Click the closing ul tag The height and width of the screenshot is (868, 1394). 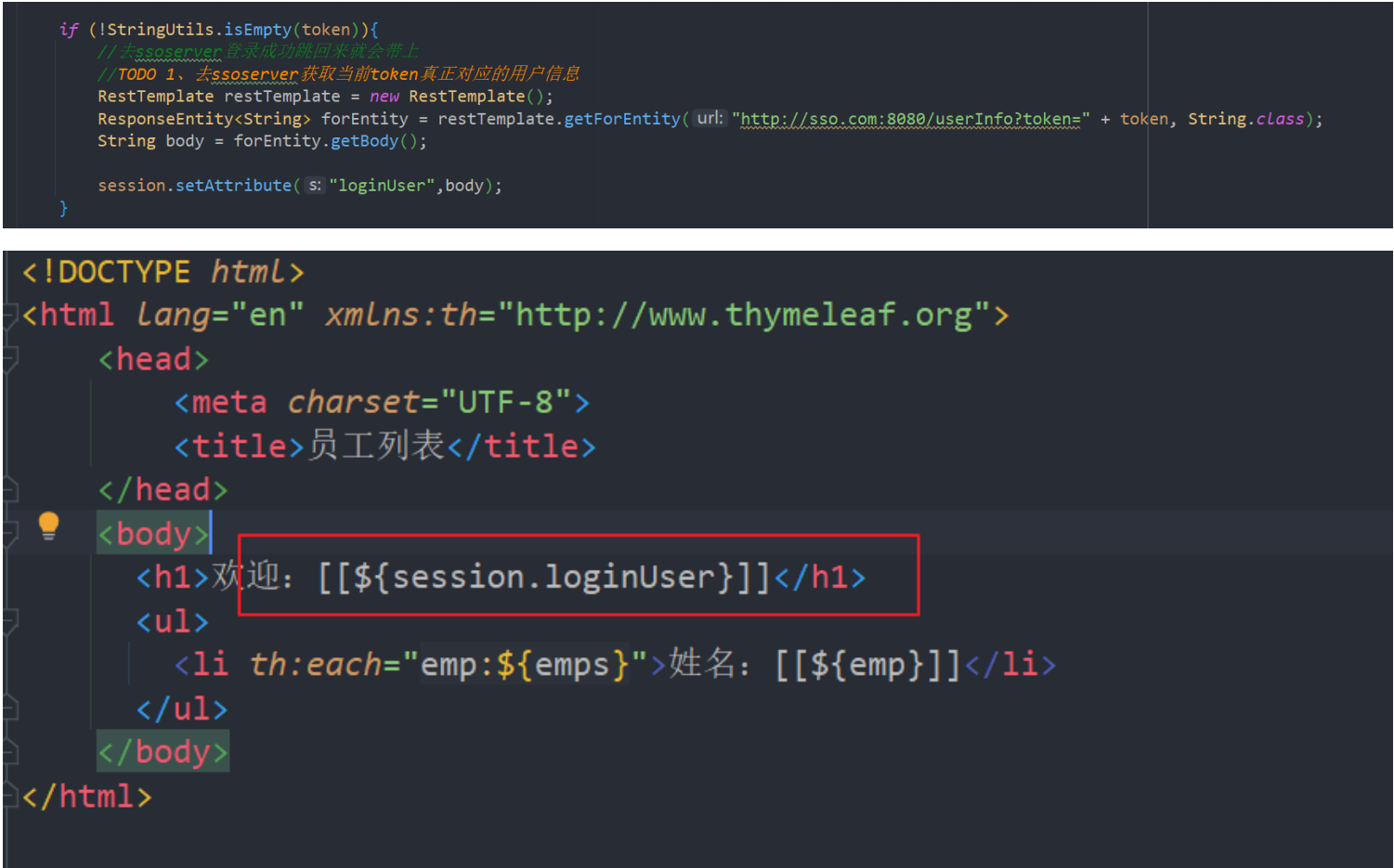182,708
